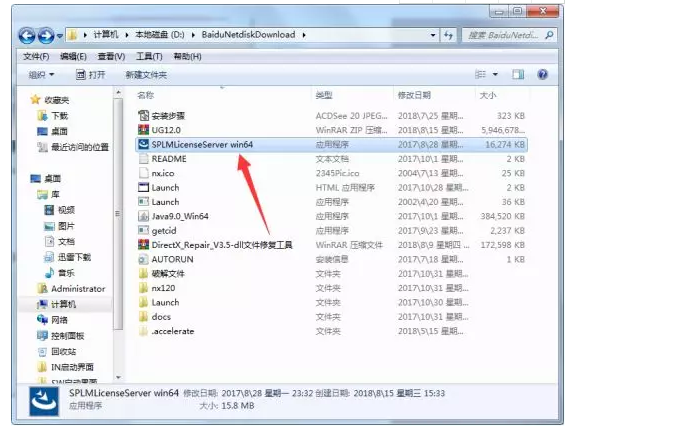
Task: Open 回收站 in navigation pane
Action: point(57,351)
